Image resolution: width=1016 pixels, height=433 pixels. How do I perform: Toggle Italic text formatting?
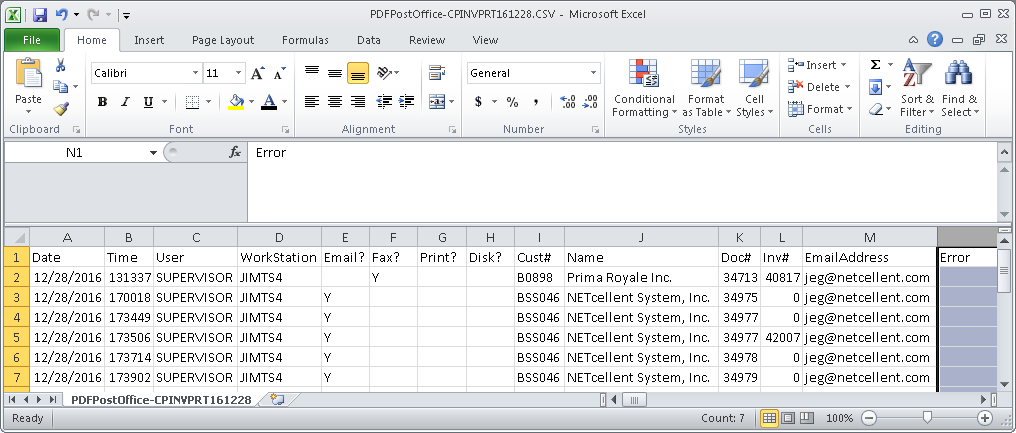point(125,102)
